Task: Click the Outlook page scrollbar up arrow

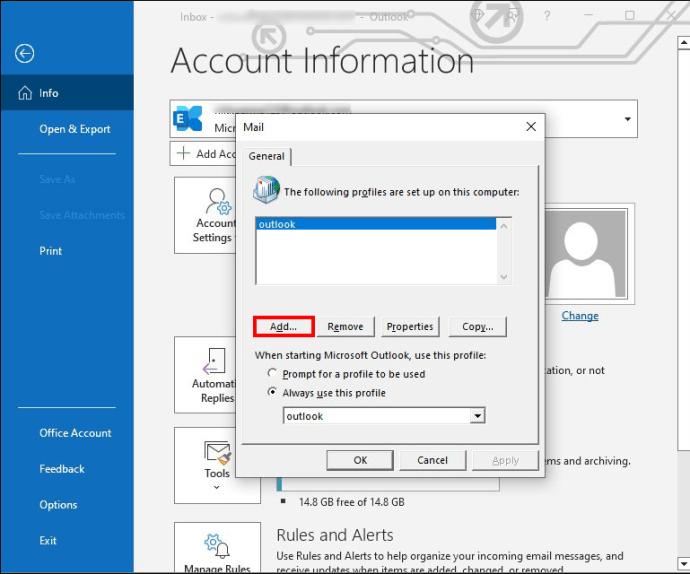Action: click(683, 43)
